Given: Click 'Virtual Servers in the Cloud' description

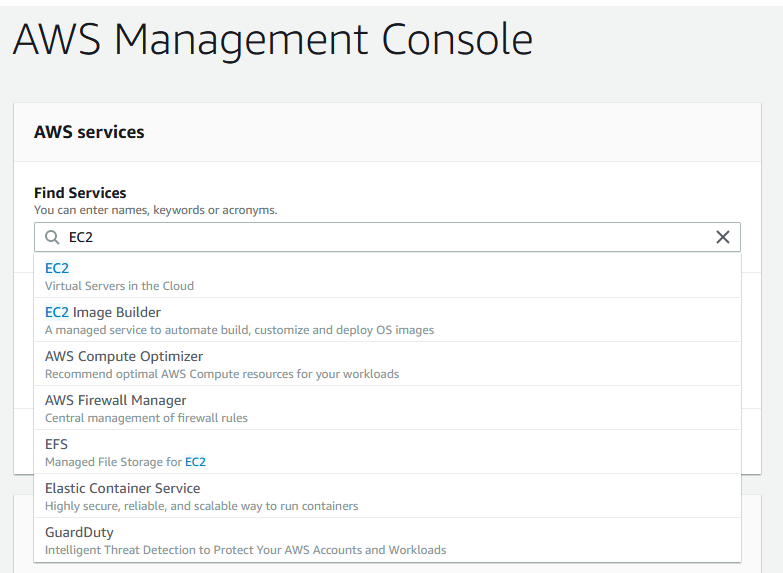Looking at the screenshot, I should pos(119,286).
